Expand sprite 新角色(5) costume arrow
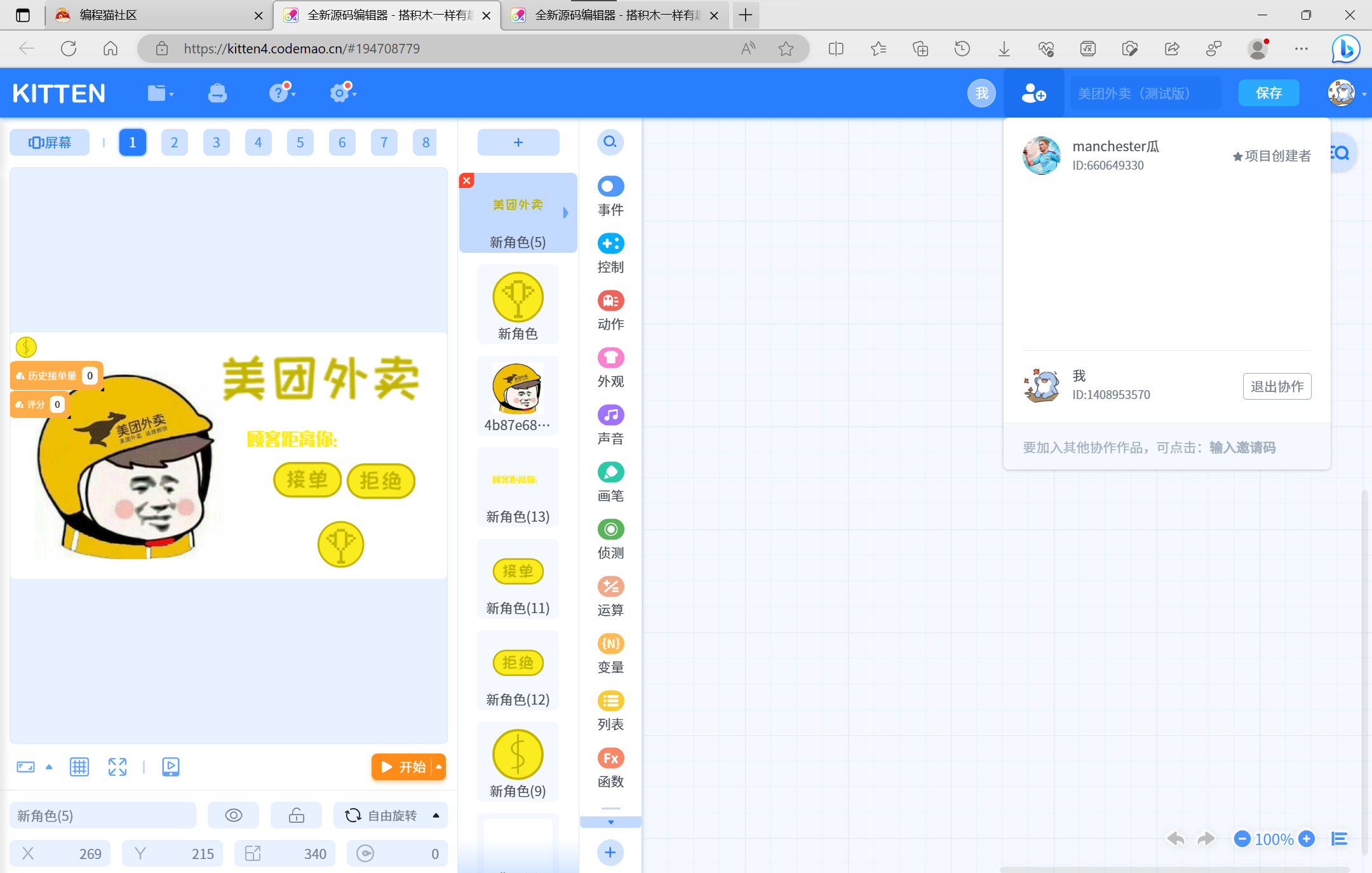The image size is (1372, 873). [565, 213]
